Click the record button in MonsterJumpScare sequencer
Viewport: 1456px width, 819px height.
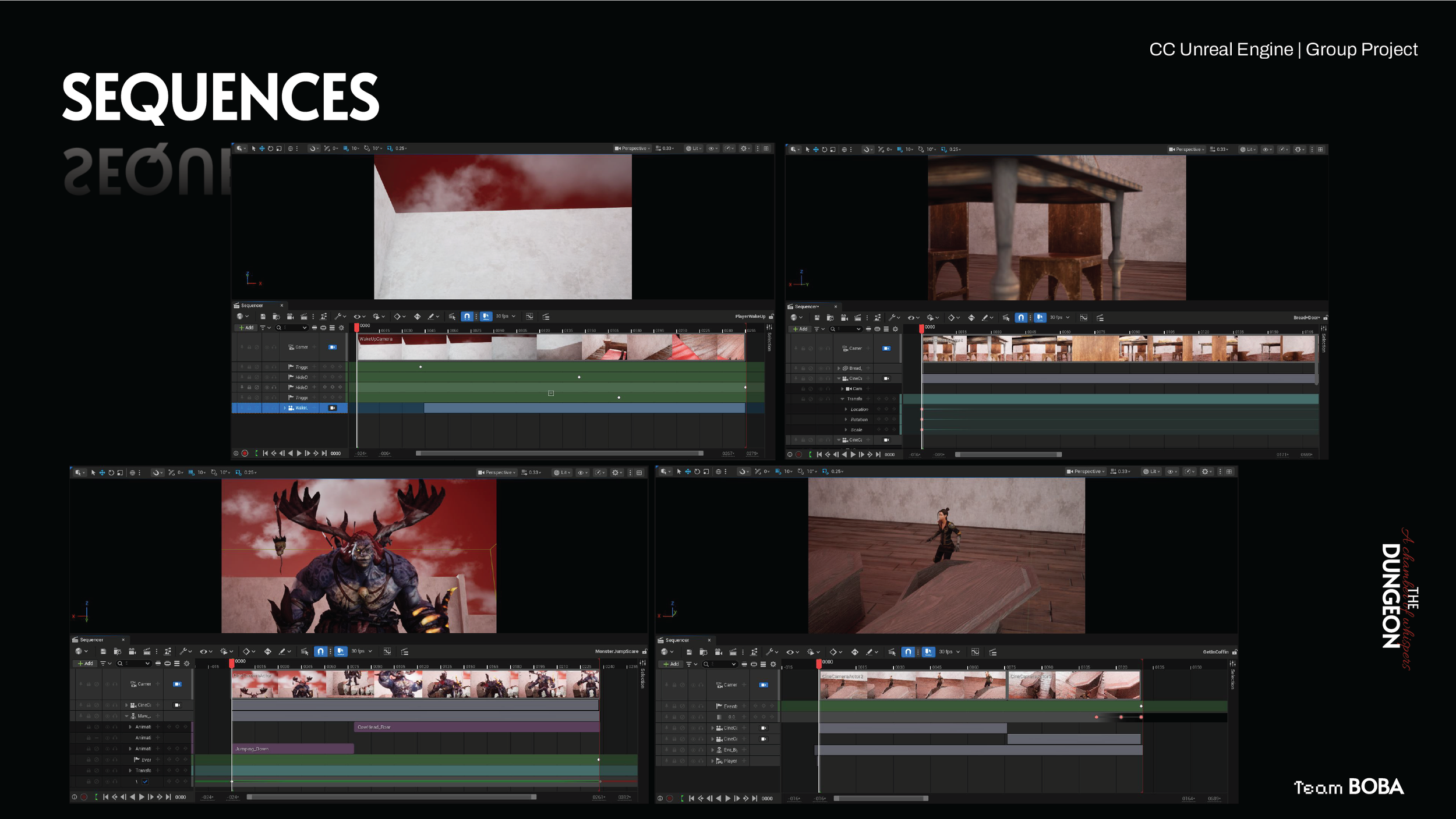click(x=84, y=797)
